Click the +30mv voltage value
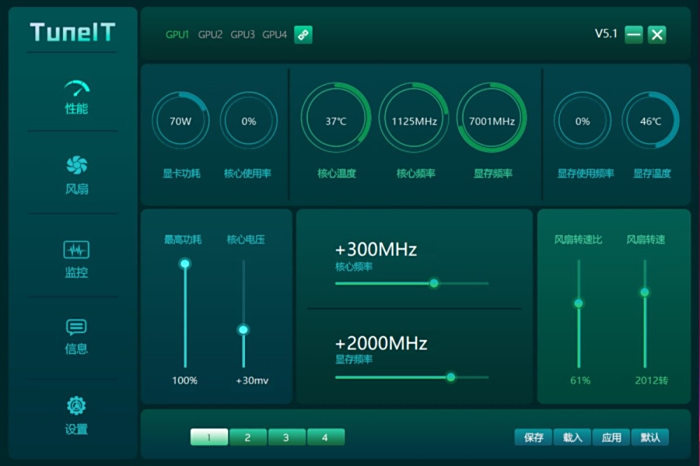700x466 pixels. (252, 380)
